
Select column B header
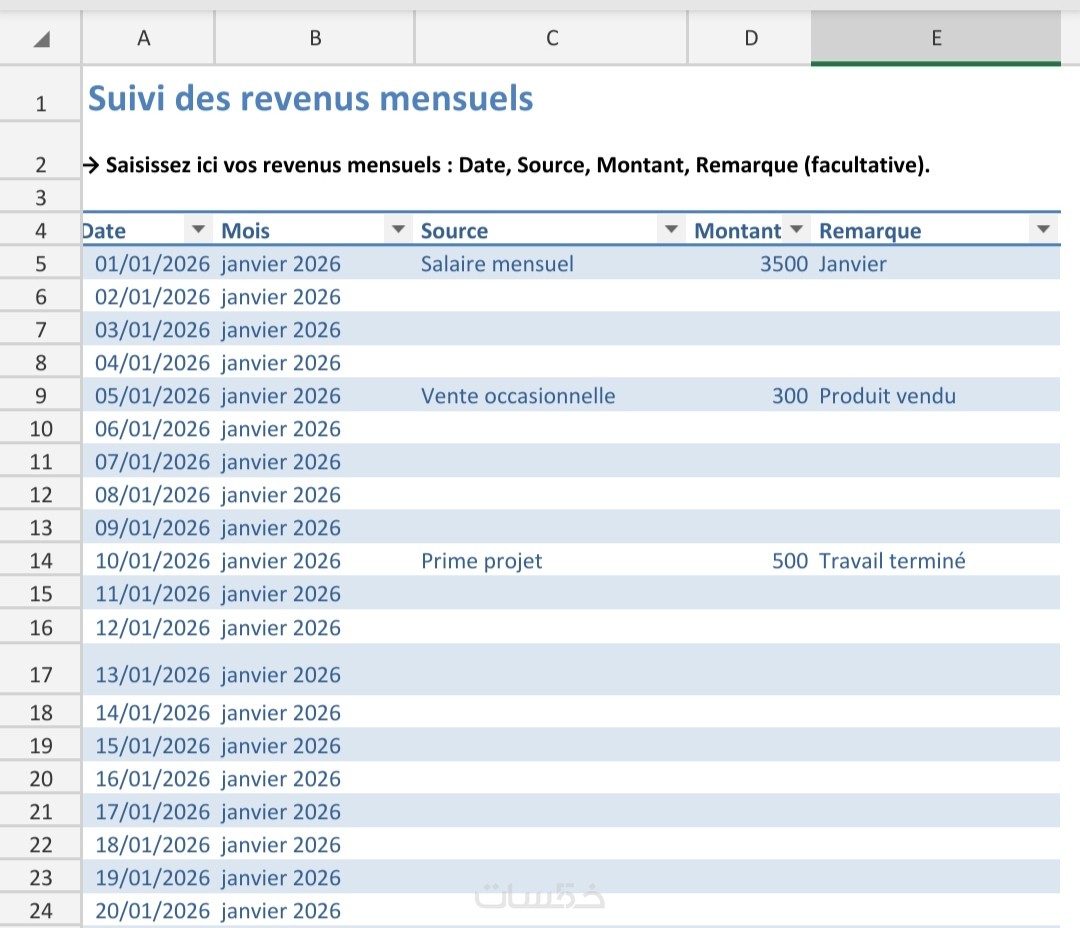coord(315,38)
